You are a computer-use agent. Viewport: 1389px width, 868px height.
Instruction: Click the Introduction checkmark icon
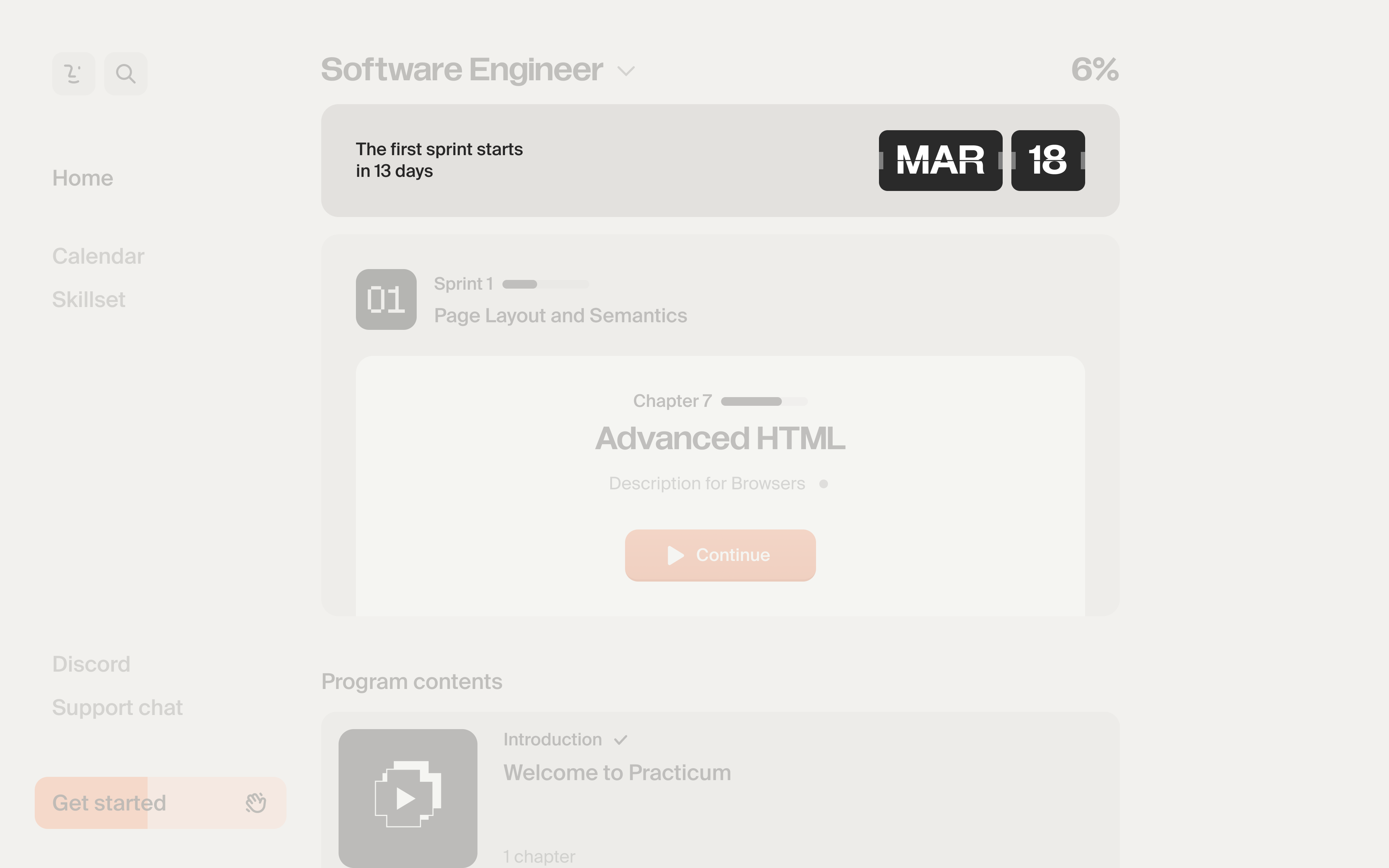click(622, 739)
